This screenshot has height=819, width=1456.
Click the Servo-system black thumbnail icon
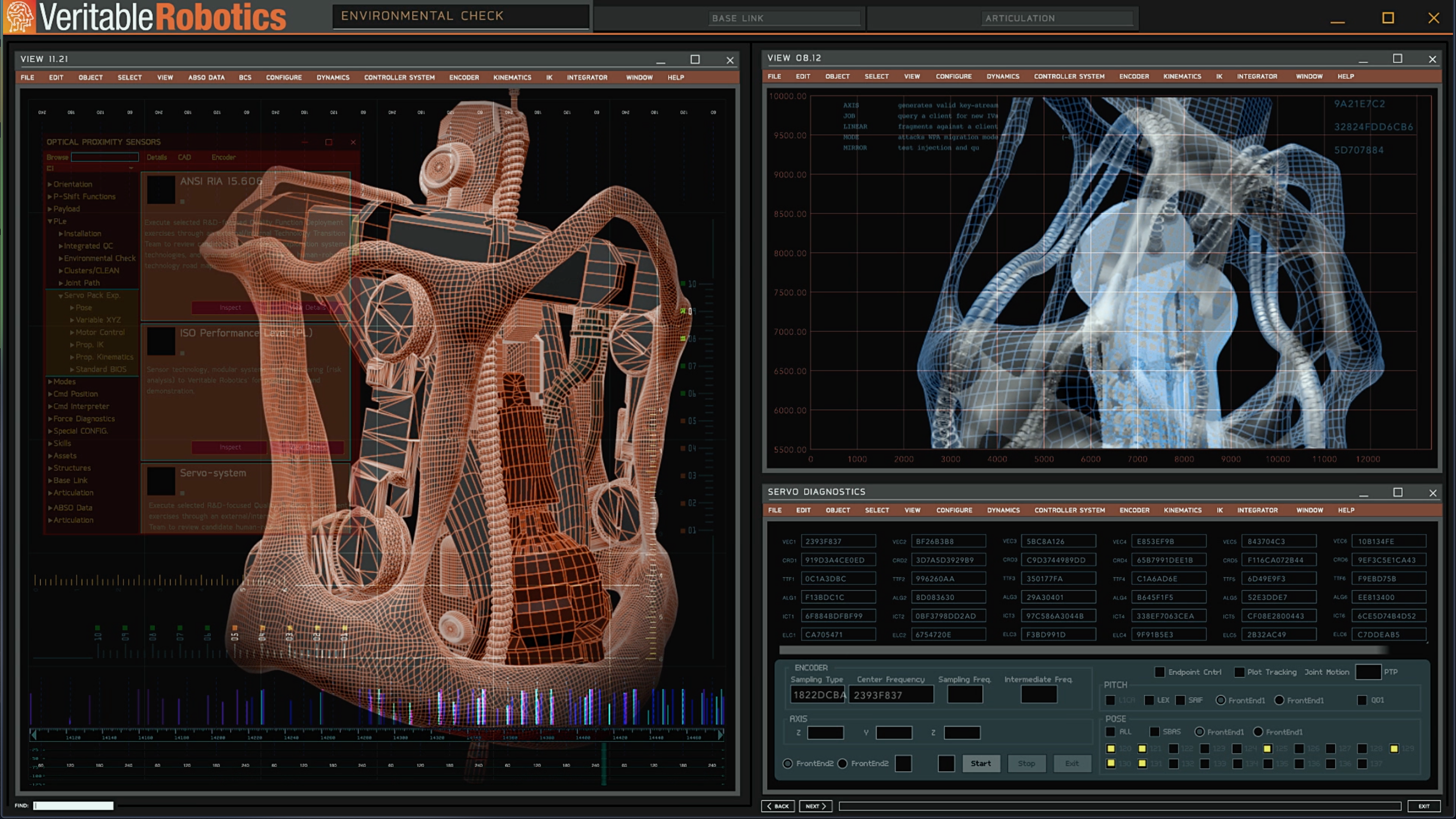[160, 481]
